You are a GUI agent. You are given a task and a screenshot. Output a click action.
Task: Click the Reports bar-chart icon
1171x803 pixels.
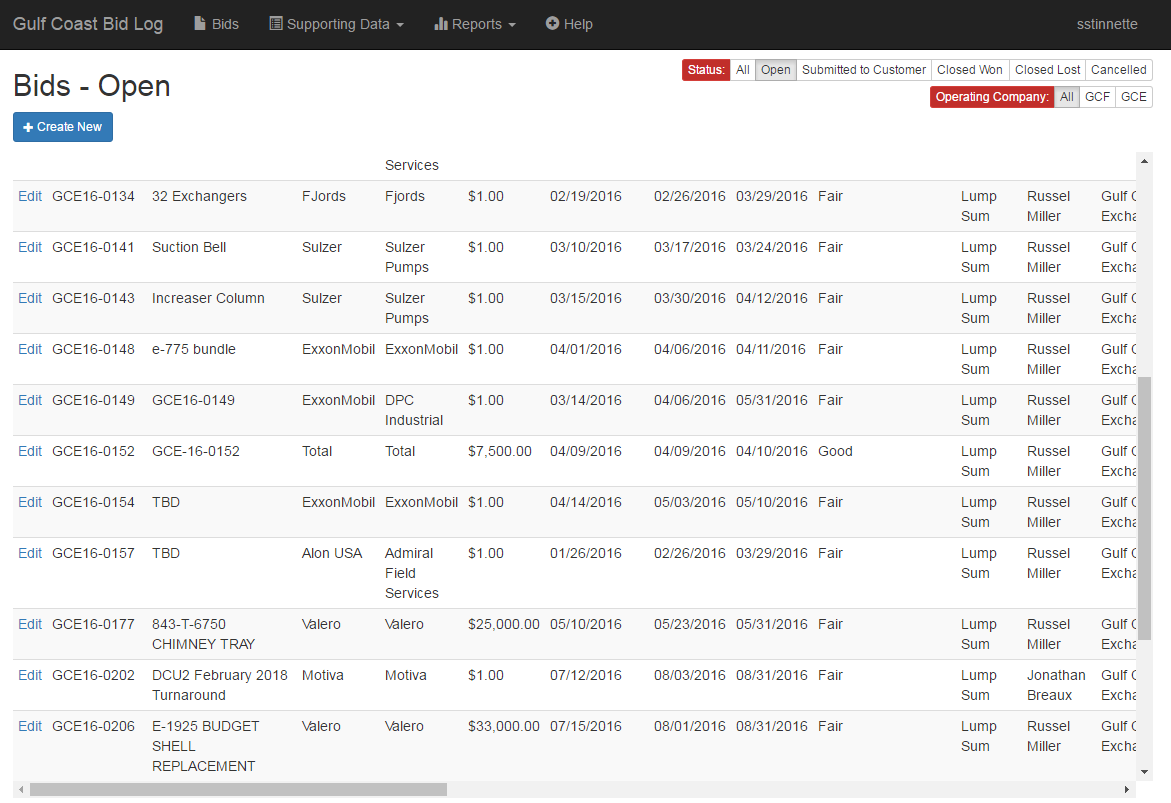click(x=443, y=24)
